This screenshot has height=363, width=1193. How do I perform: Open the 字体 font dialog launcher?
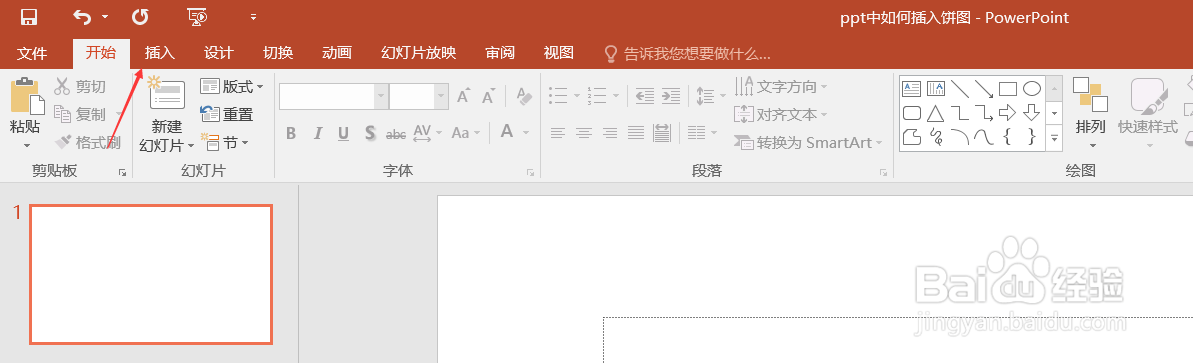coord(530,173)
